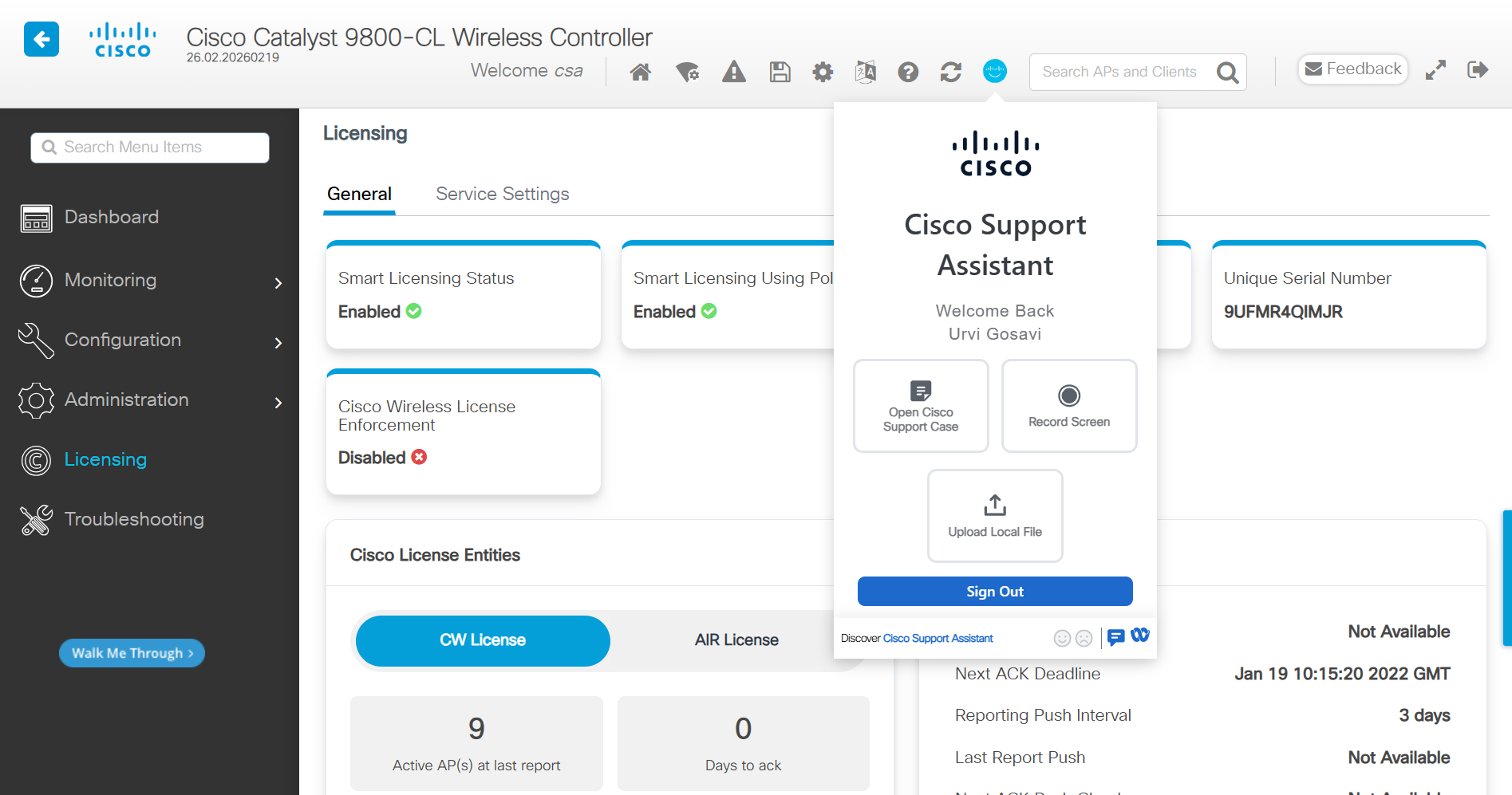Open the Cisco Support Assistant discovery link

tap(938, 638)
